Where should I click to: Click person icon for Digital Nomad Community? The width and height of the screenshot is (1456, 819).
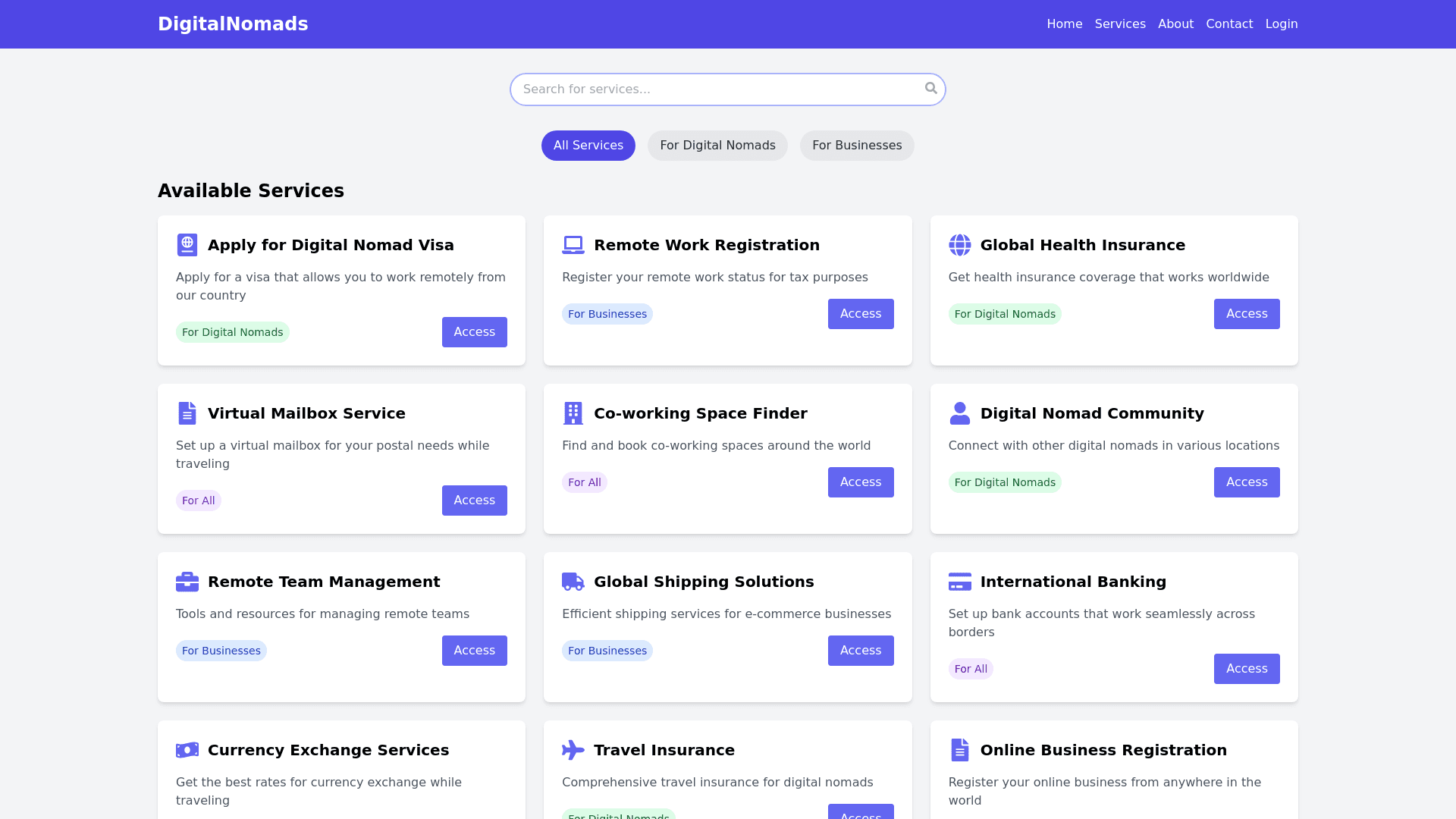pyautogui.click(x=959, y=413)
